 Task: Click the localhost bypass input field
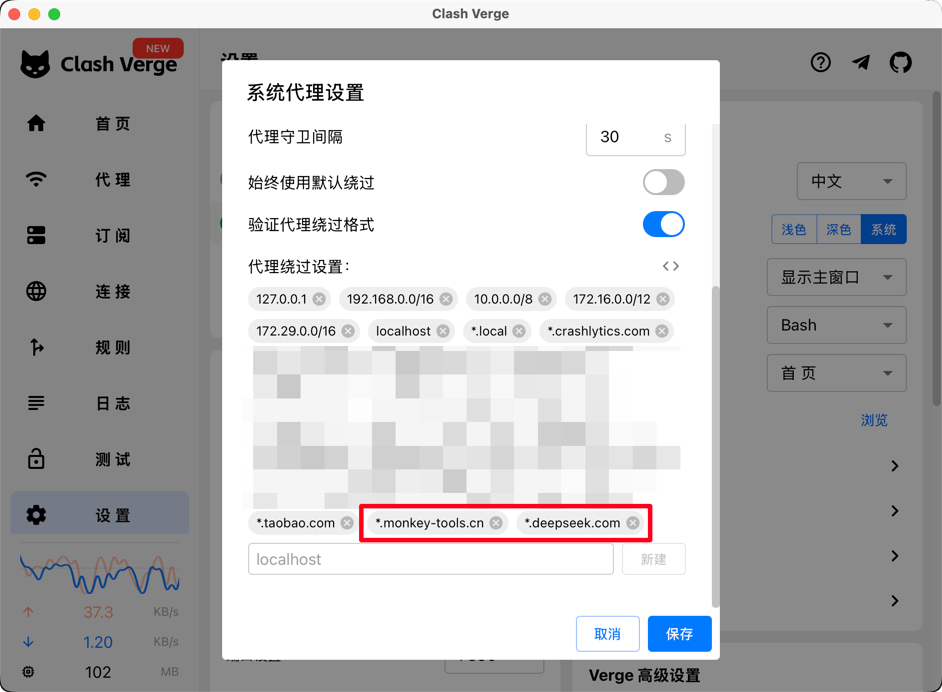click(x=431, y=559)
